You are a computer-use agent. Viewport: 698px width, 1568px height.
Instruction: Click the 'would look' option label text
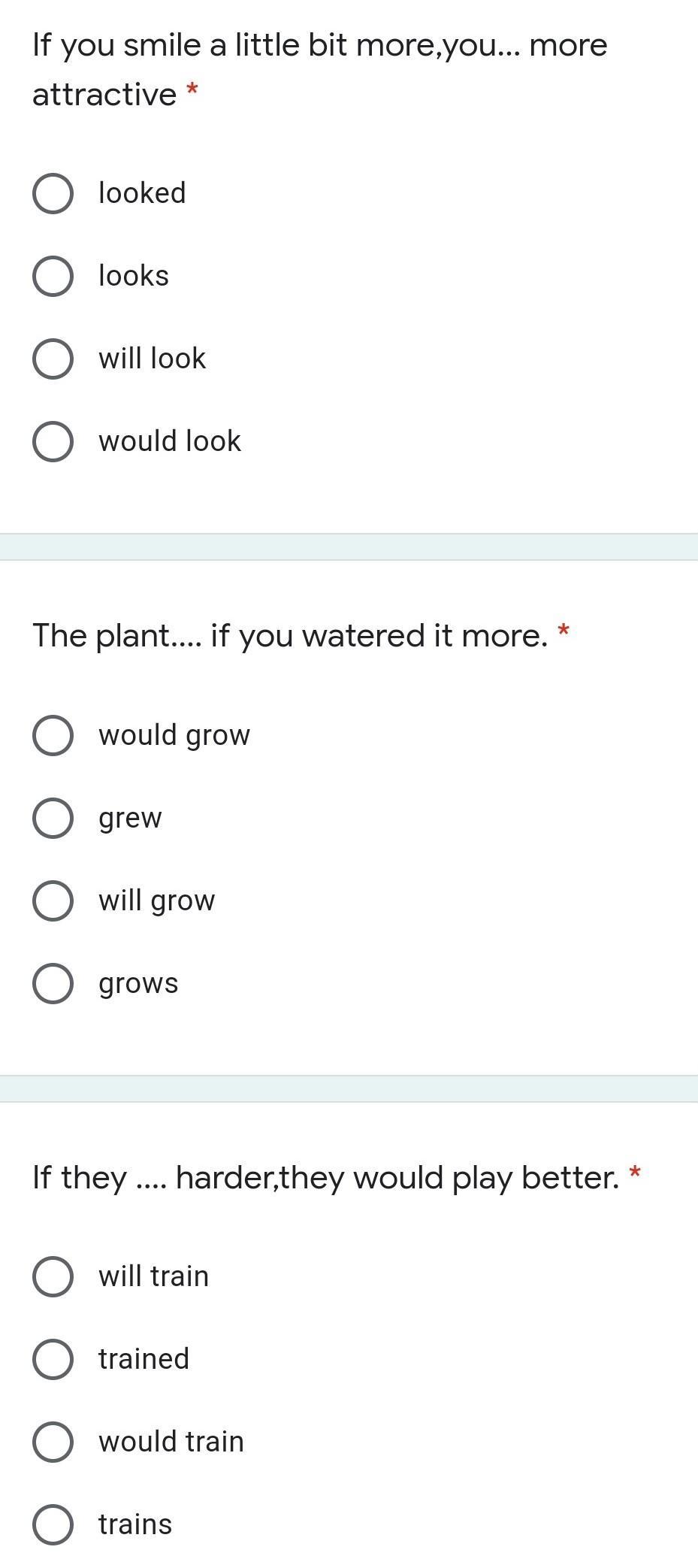170,441
